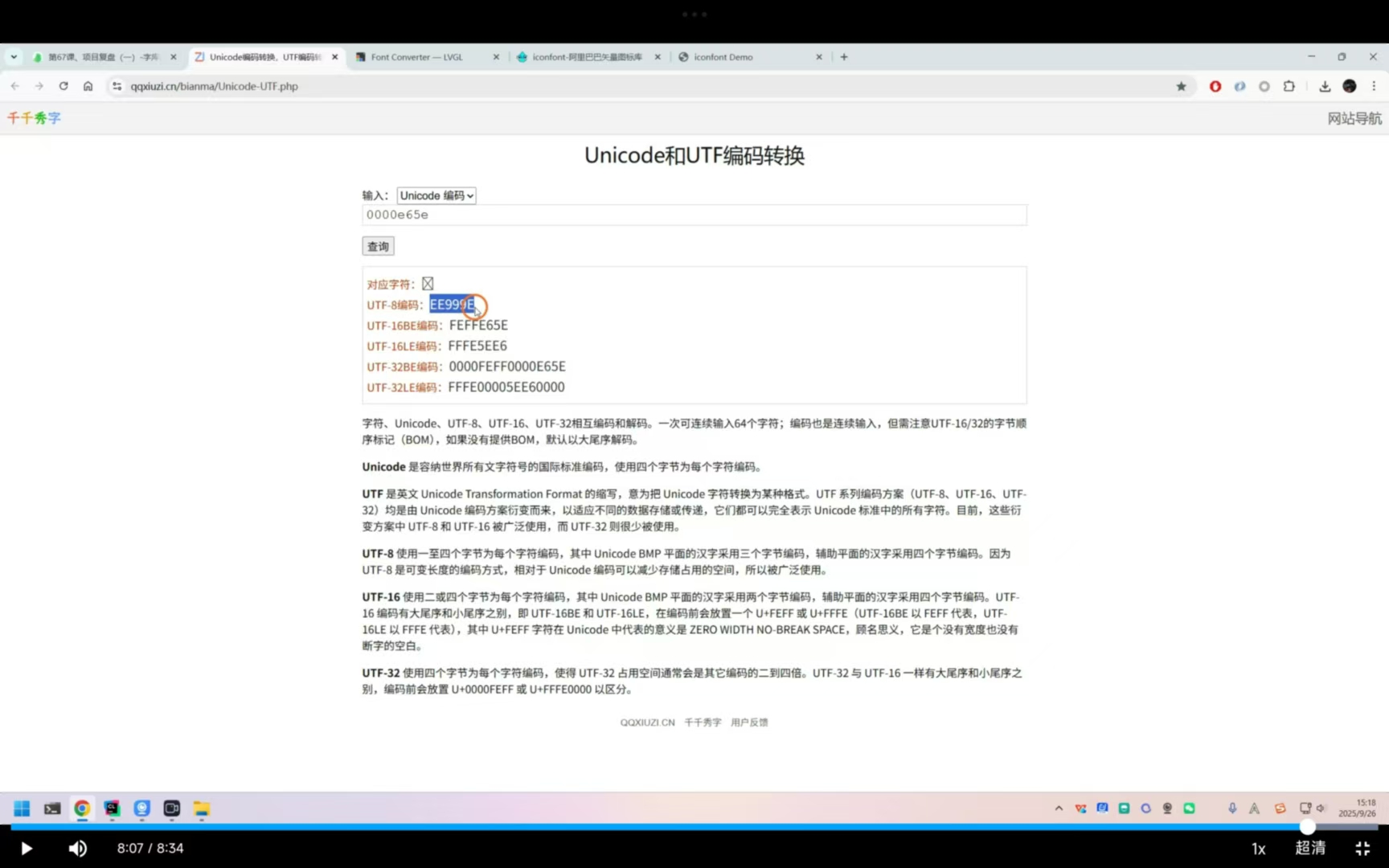This screenshot has height=868, width=1389.
Task: Click the UTF-16LE value FFFE5EE6
Action: click(477, 346)
